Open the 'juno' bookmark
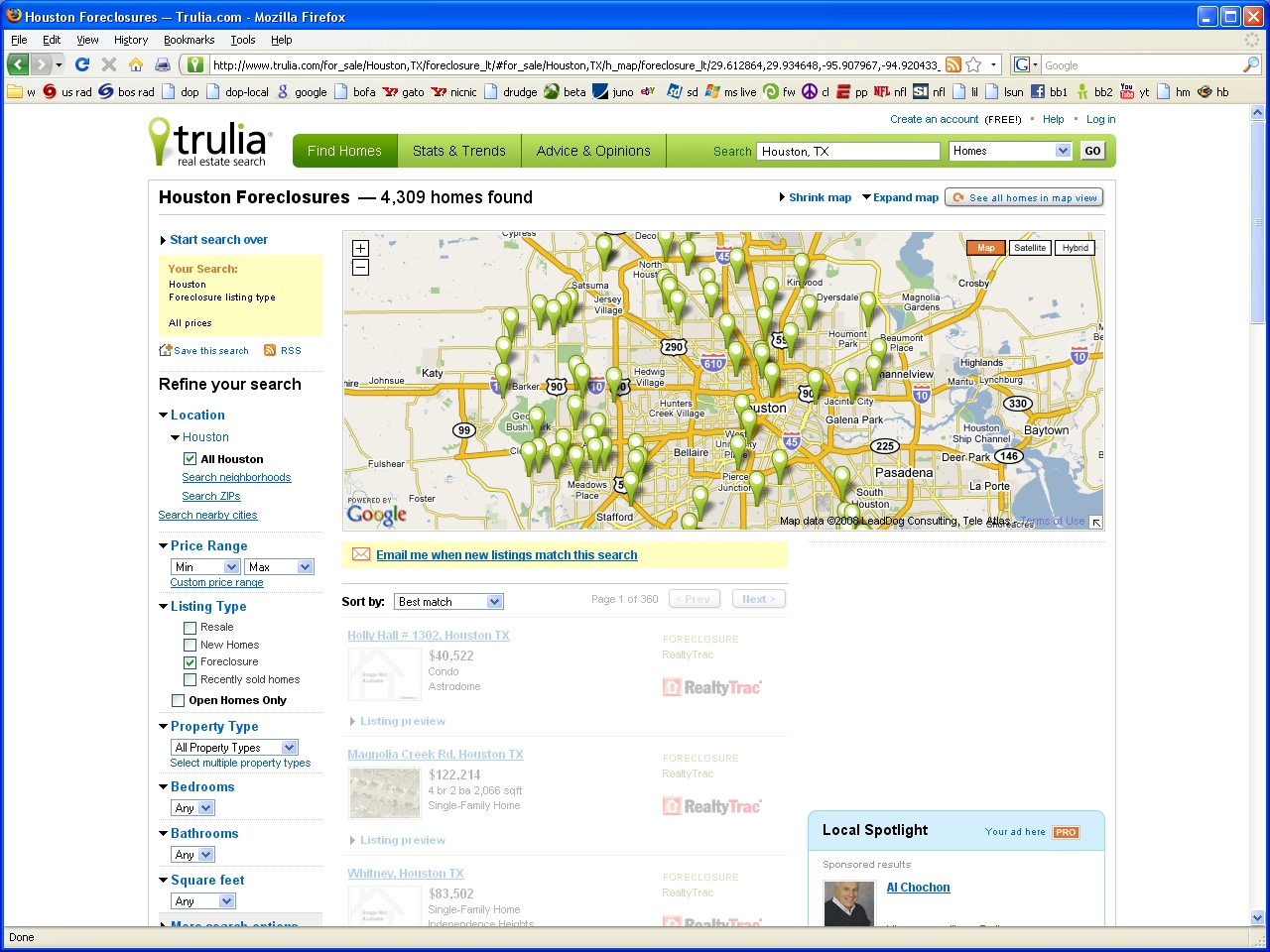This screenshot has height=952, width=1270. click(x=613, y=91)
